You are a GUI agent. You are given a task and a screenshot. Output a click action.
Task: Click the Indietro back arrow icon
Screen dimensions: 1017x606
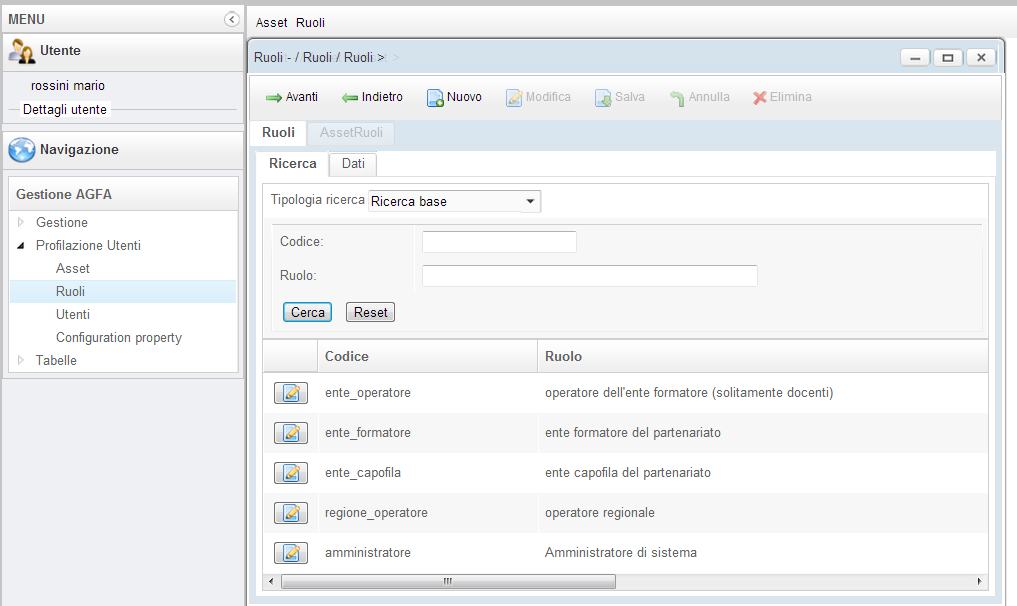350,98
